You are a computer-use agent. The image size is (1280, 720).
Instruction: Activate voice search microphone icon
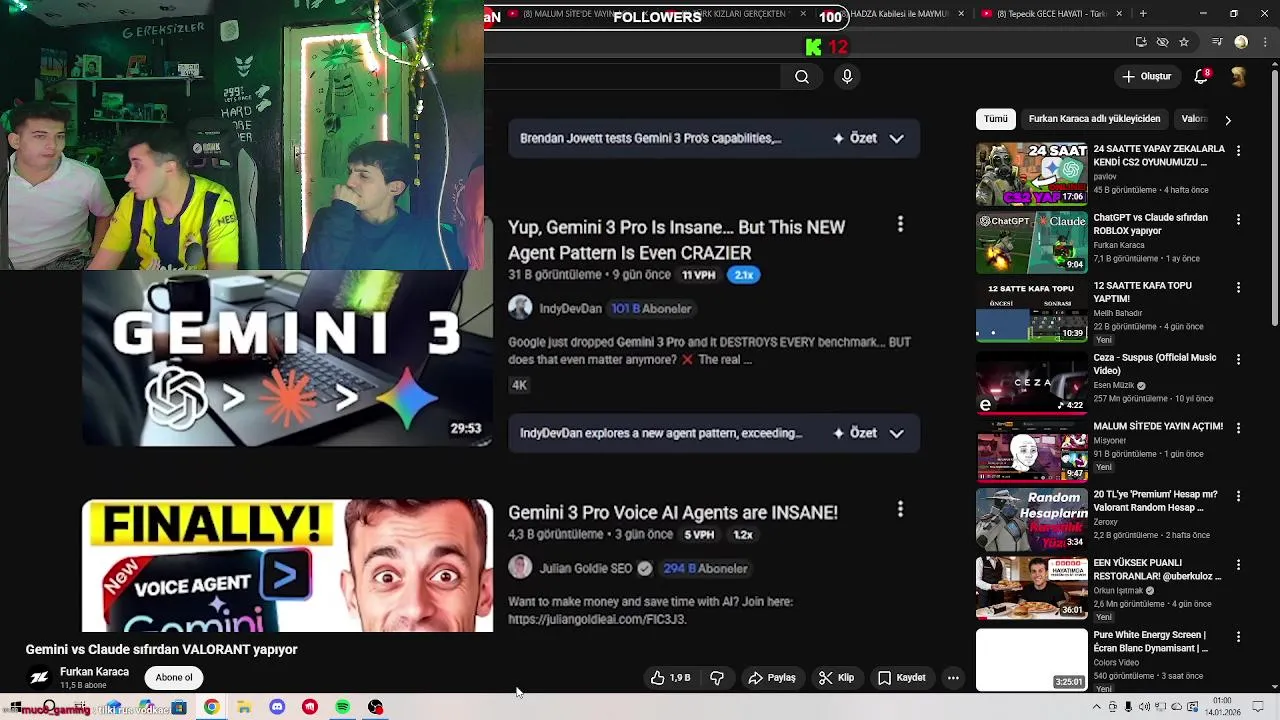[847, 77]
